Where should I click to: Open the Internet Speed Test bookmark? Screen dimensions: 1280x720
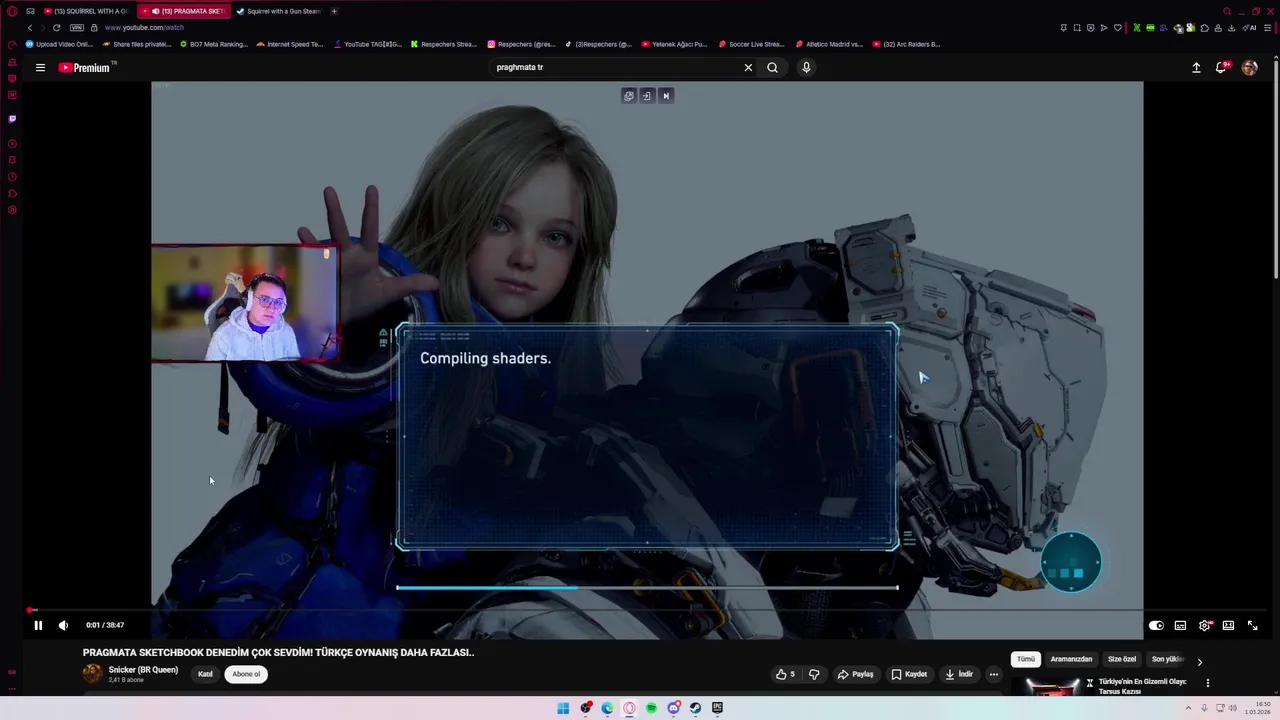tap(290, 44)
